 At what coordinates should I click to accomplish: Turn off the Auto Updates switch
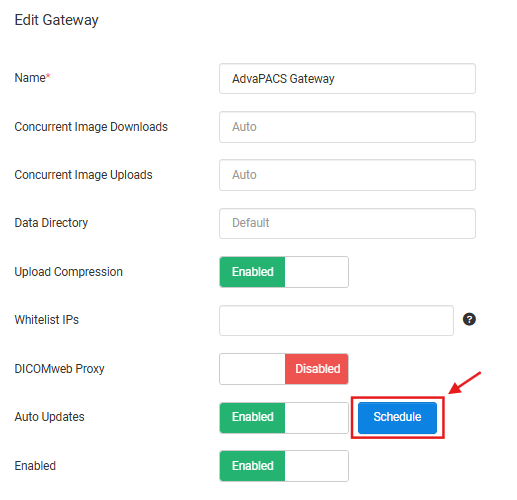pyautogui.click(x=284, y=418)
